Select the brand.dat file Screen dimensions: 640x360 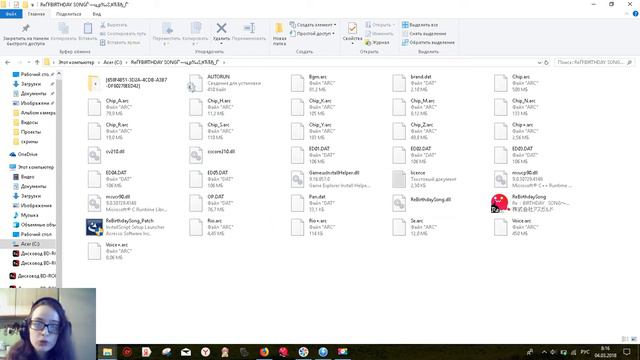(414, 83)
